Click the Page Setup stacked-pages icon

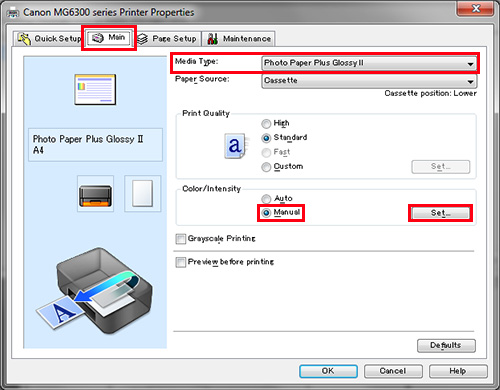[143, 39]
